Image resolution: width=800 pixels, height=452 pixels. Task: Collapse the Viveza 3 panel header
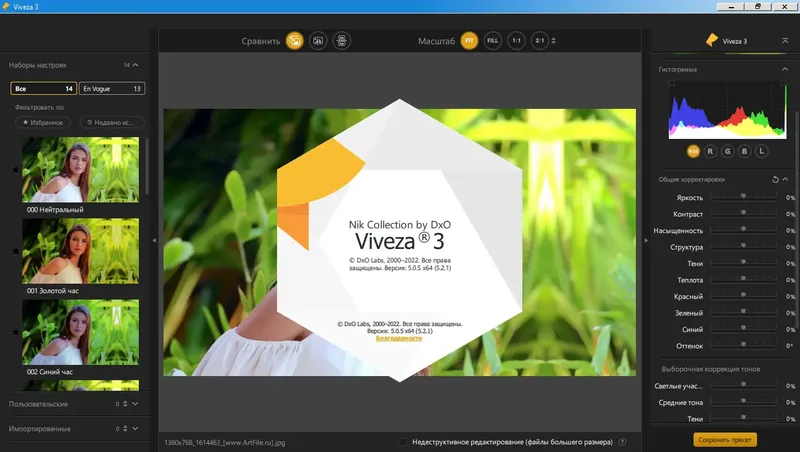[785, 41]
